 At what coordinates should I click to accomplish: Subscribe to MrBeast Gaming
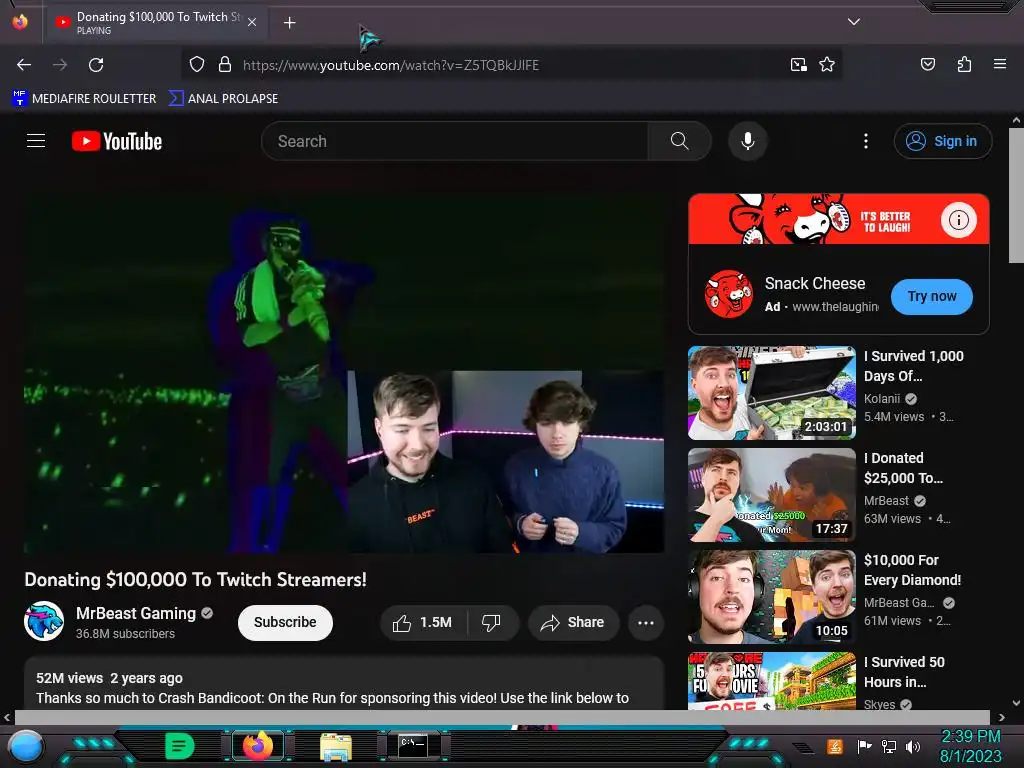click(285, 622)
